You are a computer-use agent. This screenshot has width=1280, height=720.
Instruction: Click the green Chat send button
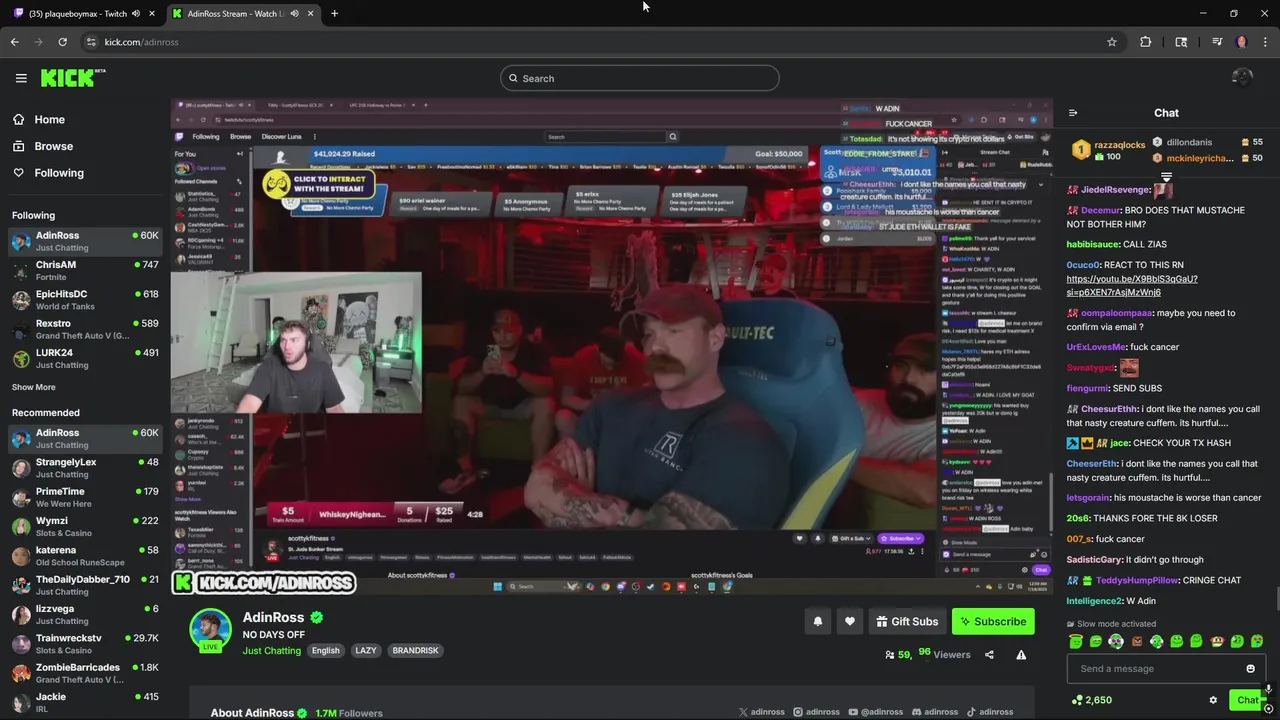(x=1246, y=700)
